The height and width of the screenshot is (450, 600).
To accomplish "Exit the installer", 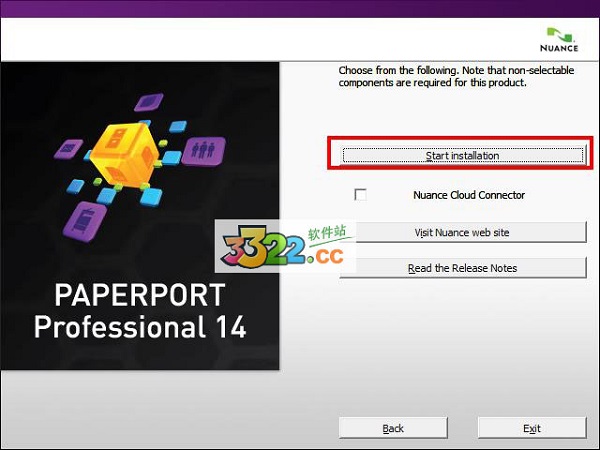I will (532, 428).
